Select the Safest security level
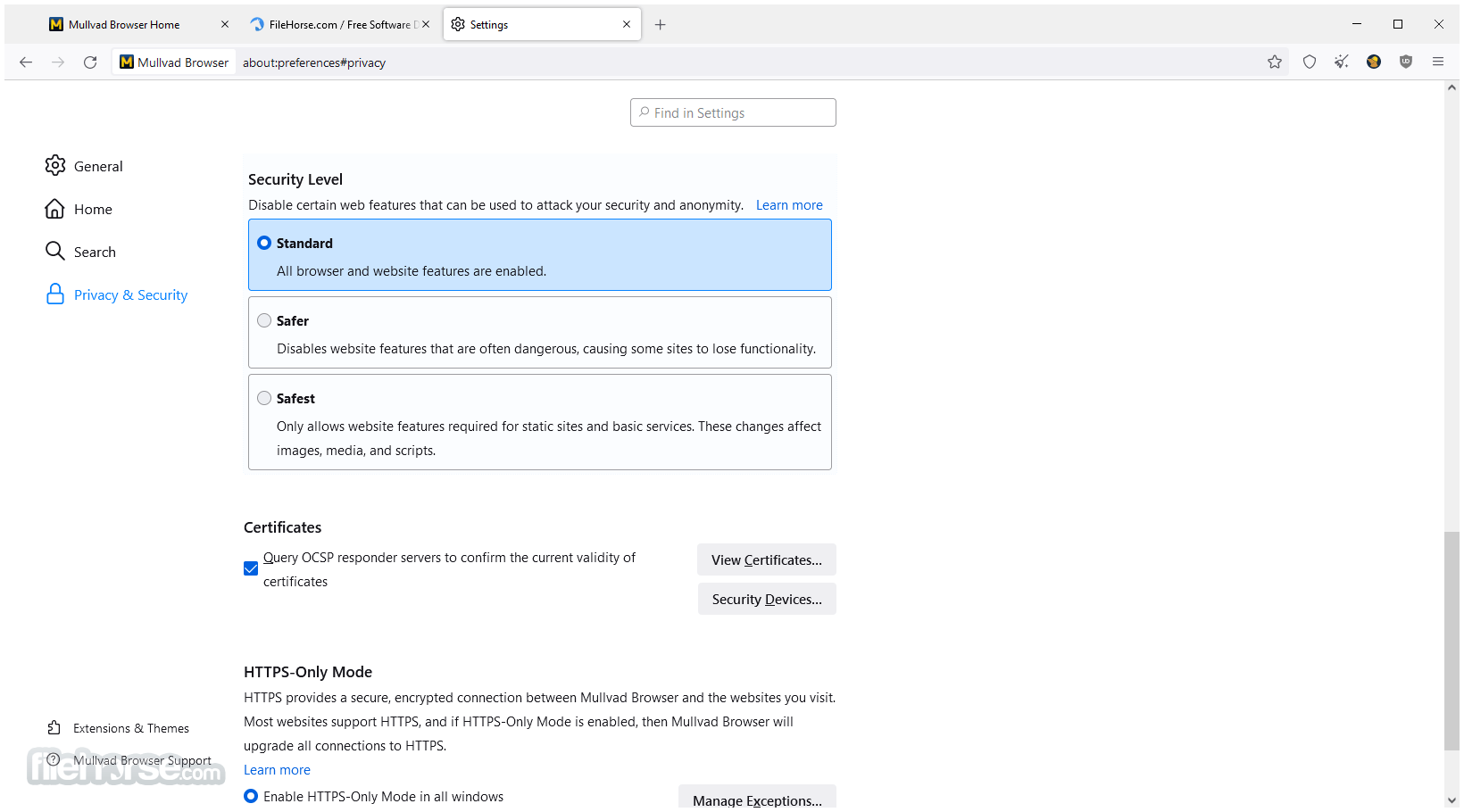 264,398
